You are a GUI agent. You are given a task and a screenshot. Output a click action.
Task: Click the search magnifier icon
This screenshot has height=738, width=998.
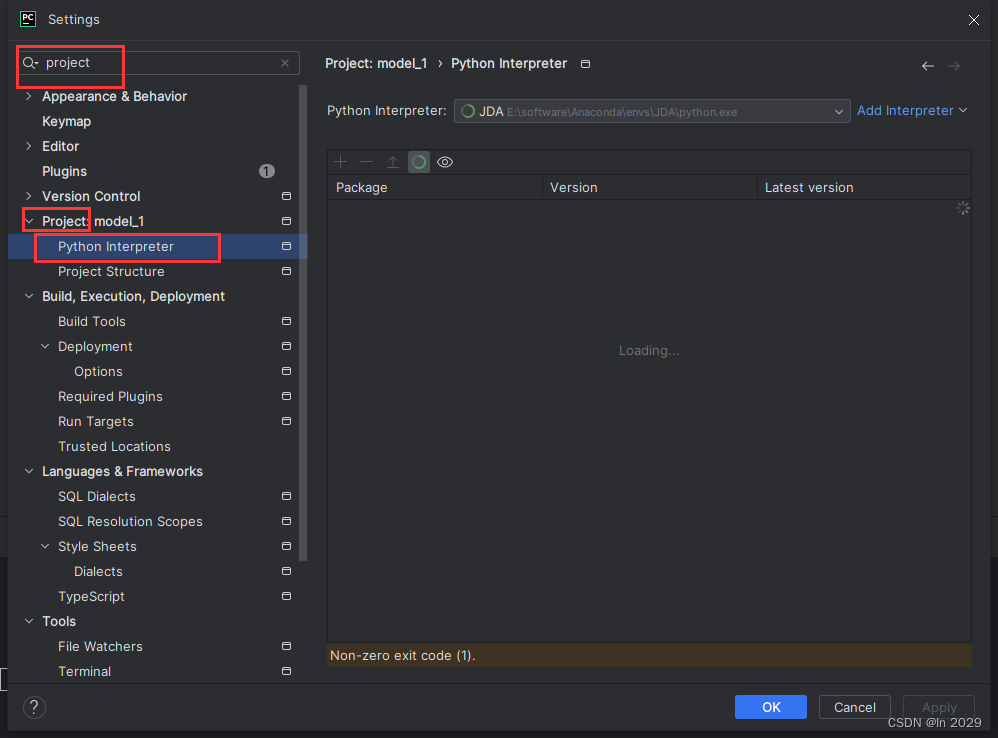coord(30,62)
